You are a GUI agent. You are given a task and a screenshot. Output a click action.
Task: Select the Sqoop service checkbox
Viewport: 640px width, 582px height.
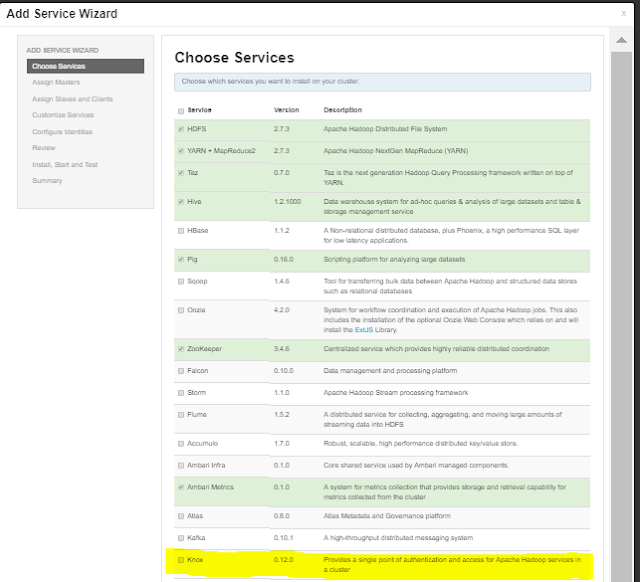point(181,281)
